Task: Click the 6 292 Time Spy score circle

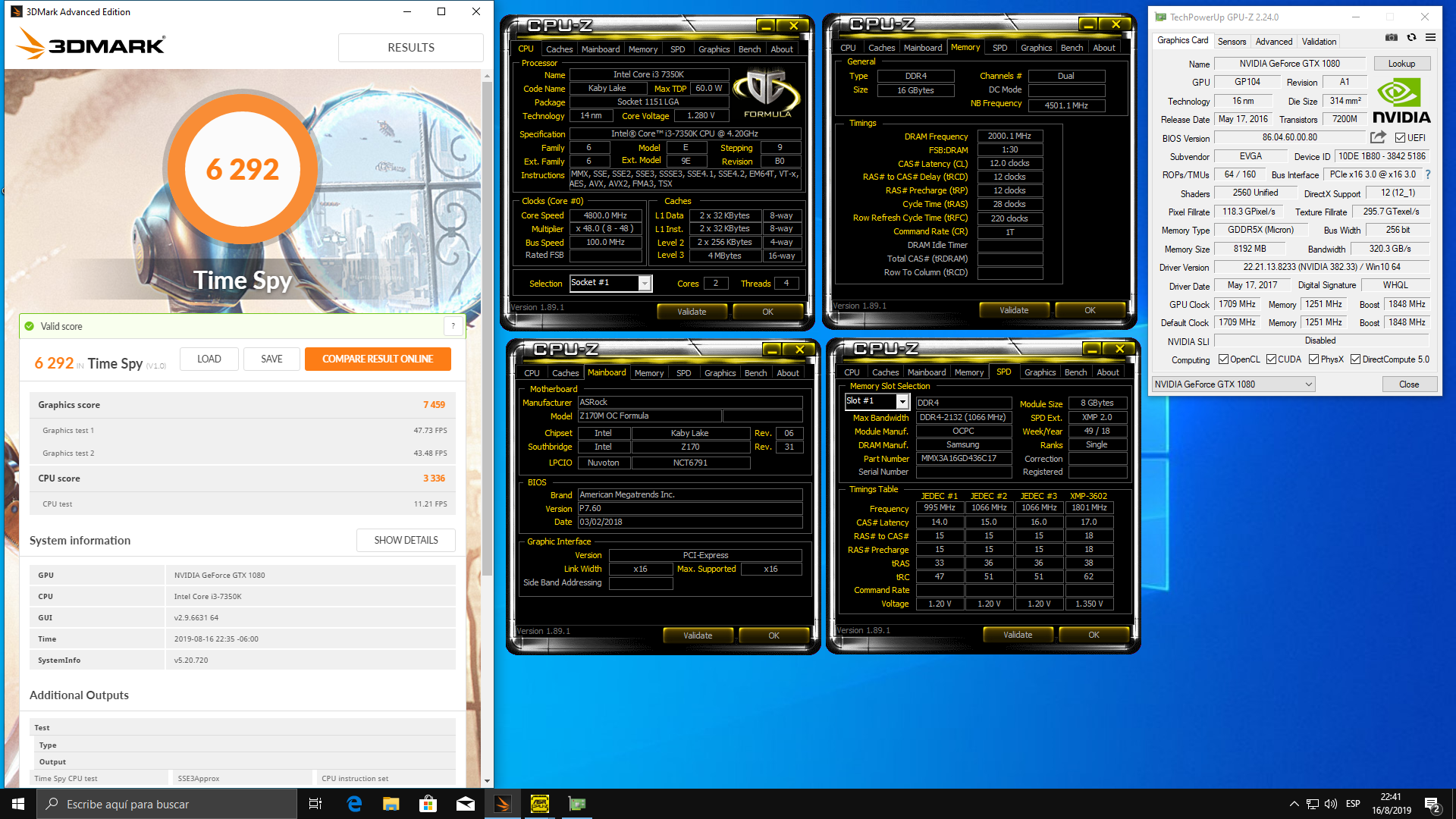Action: point(243,169)
